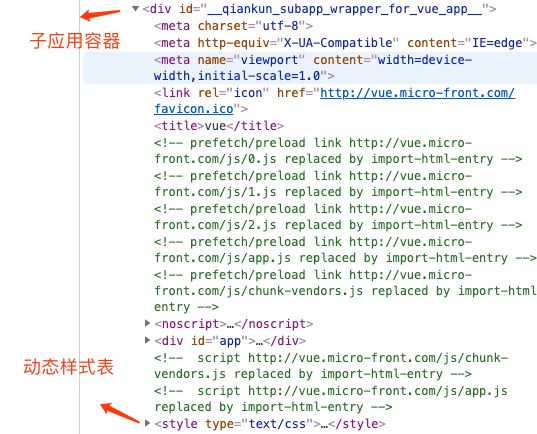
Task: Select the highlighted meta viewport element
Action: 310,68
